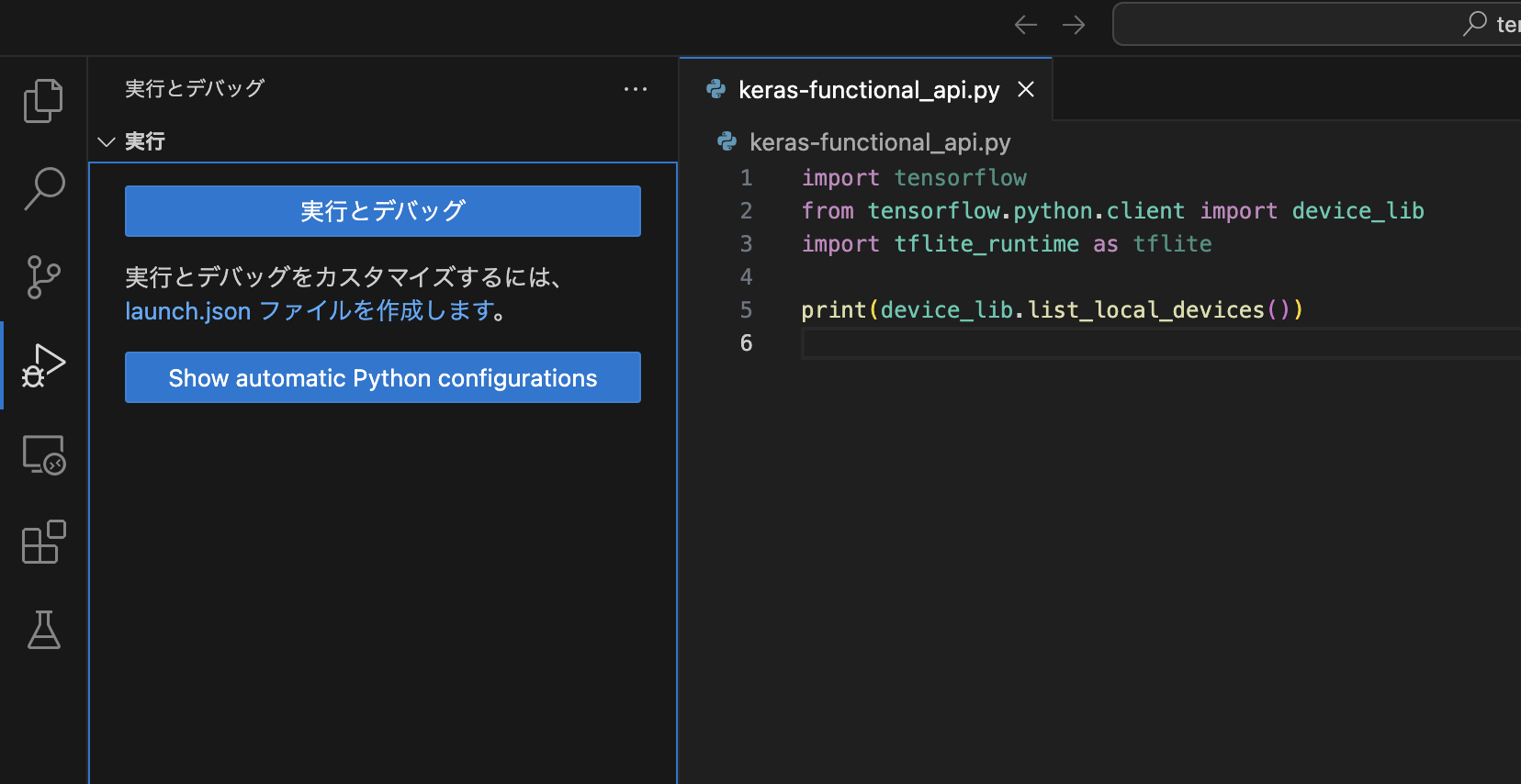This screenshot has height=784, width=1521.
Task: Click 'tensorflow.python.client' in line 2
Action: (x=1026, y=211)
